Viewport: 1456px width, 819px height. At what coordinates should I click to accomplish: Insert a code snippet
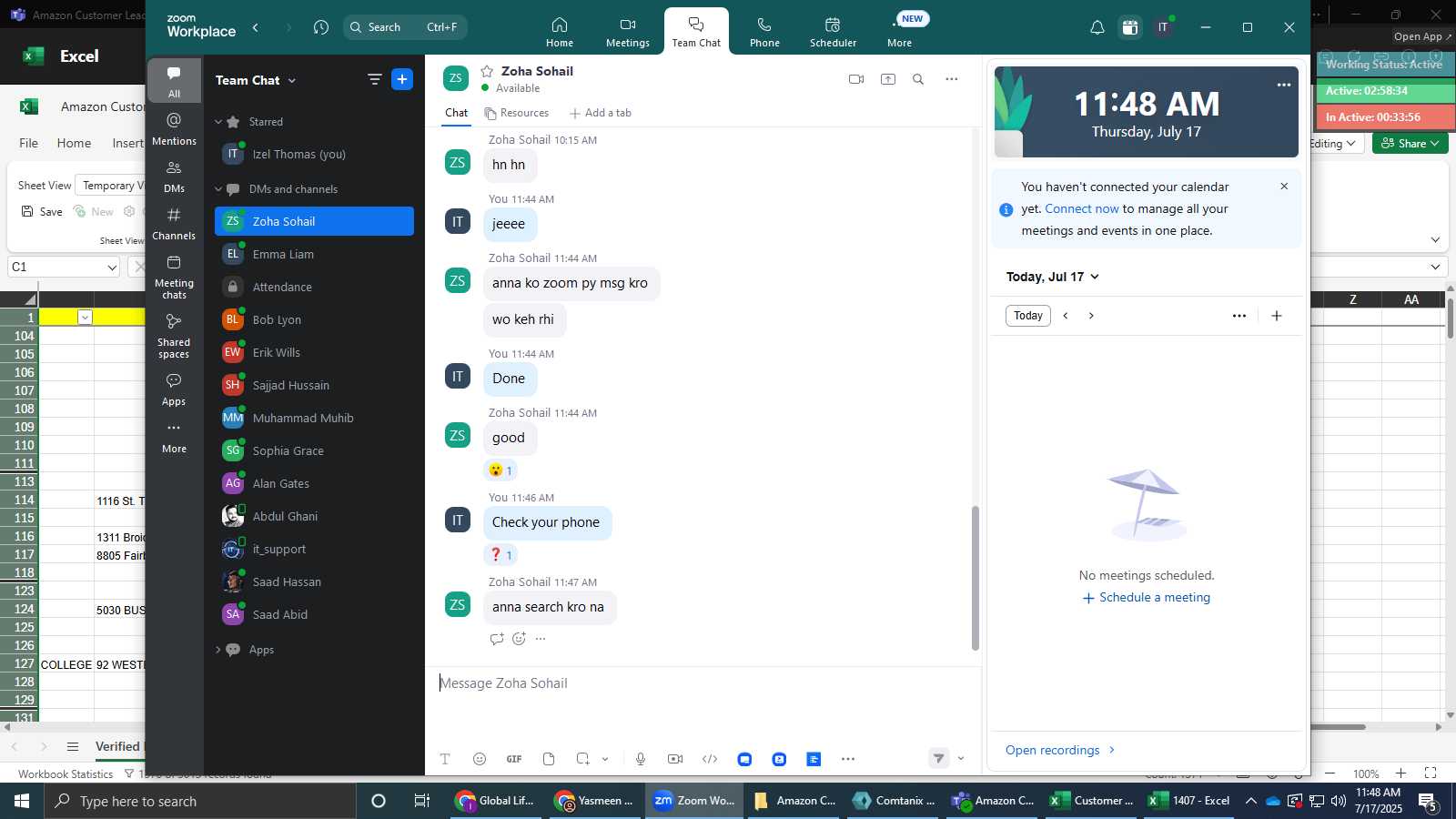point(710,759)
